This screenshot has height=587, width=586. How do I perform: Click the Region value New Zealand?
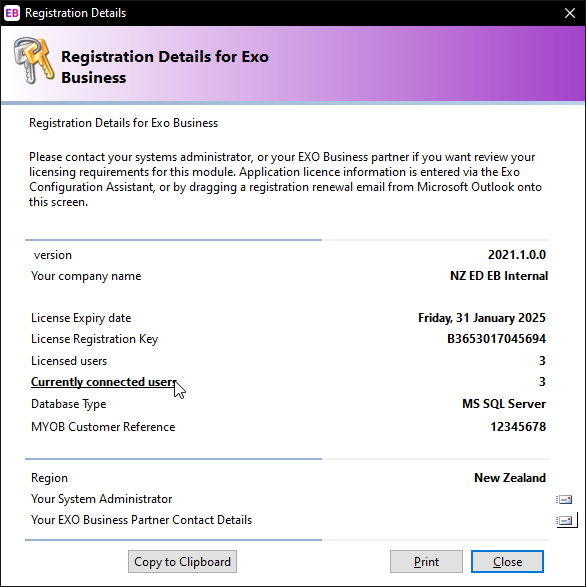pyautogui.click(x=510, y=478)
